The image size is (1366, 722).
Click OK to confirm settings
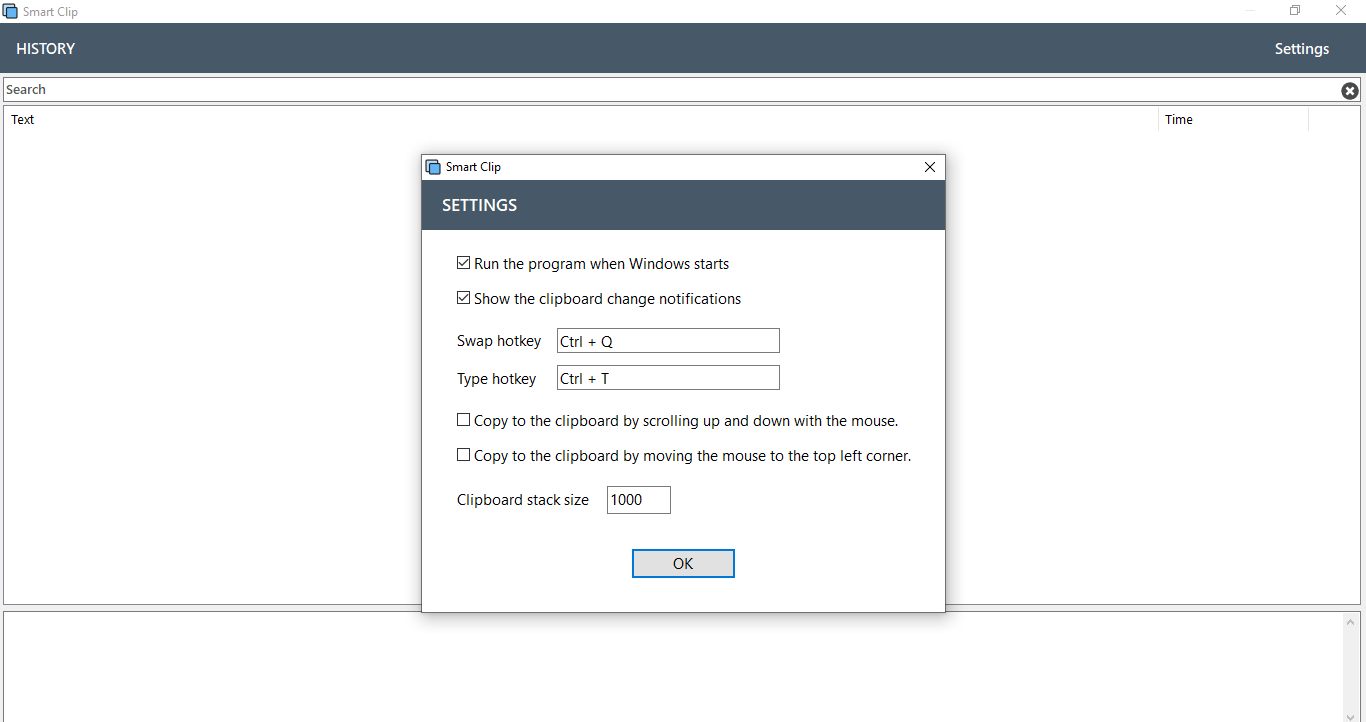[x=683, y=564]
